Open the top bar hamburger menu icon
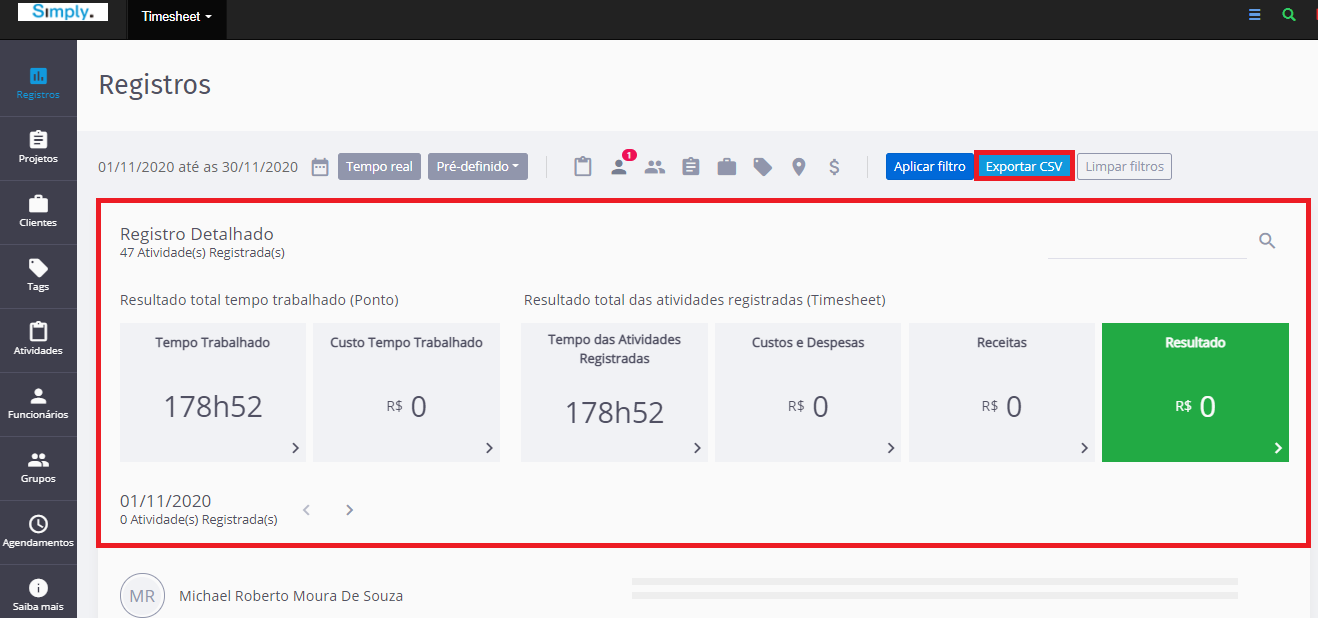Screen dimensions: 1318x618 click(1255, 15)
